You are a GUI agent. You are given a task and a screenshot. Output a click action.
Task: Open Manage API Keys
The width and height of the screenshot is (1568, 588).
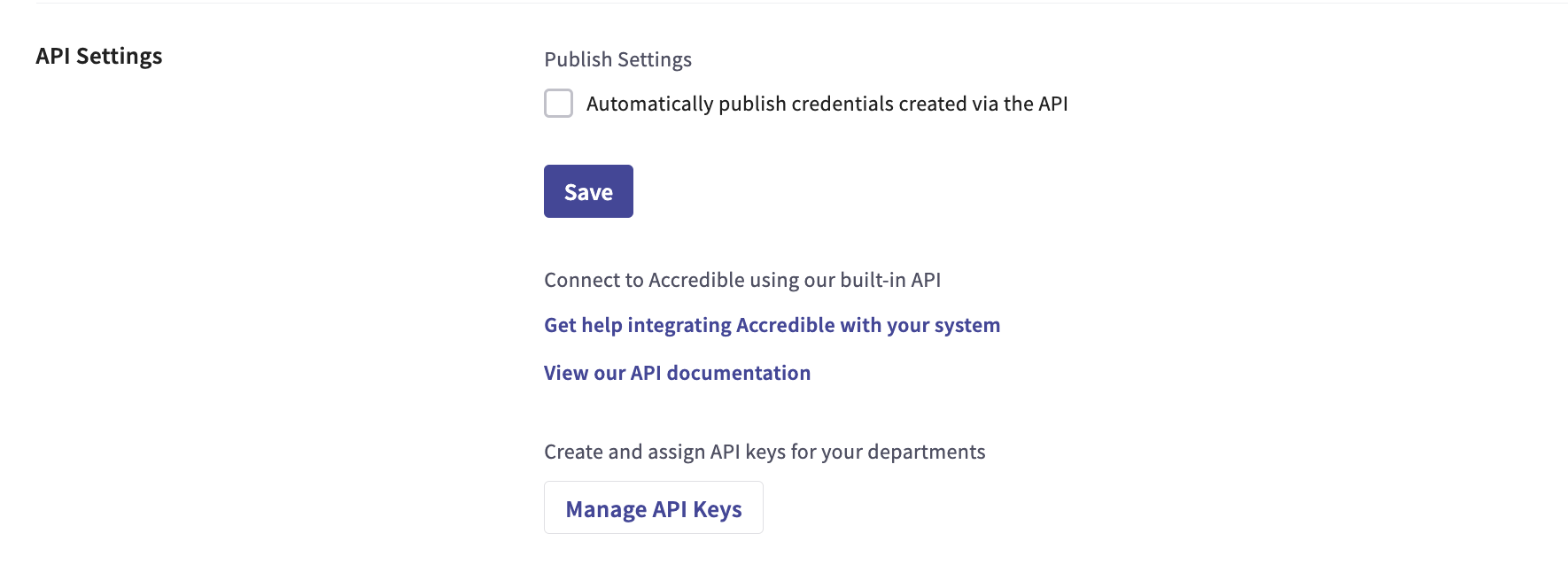pos(653,507)
